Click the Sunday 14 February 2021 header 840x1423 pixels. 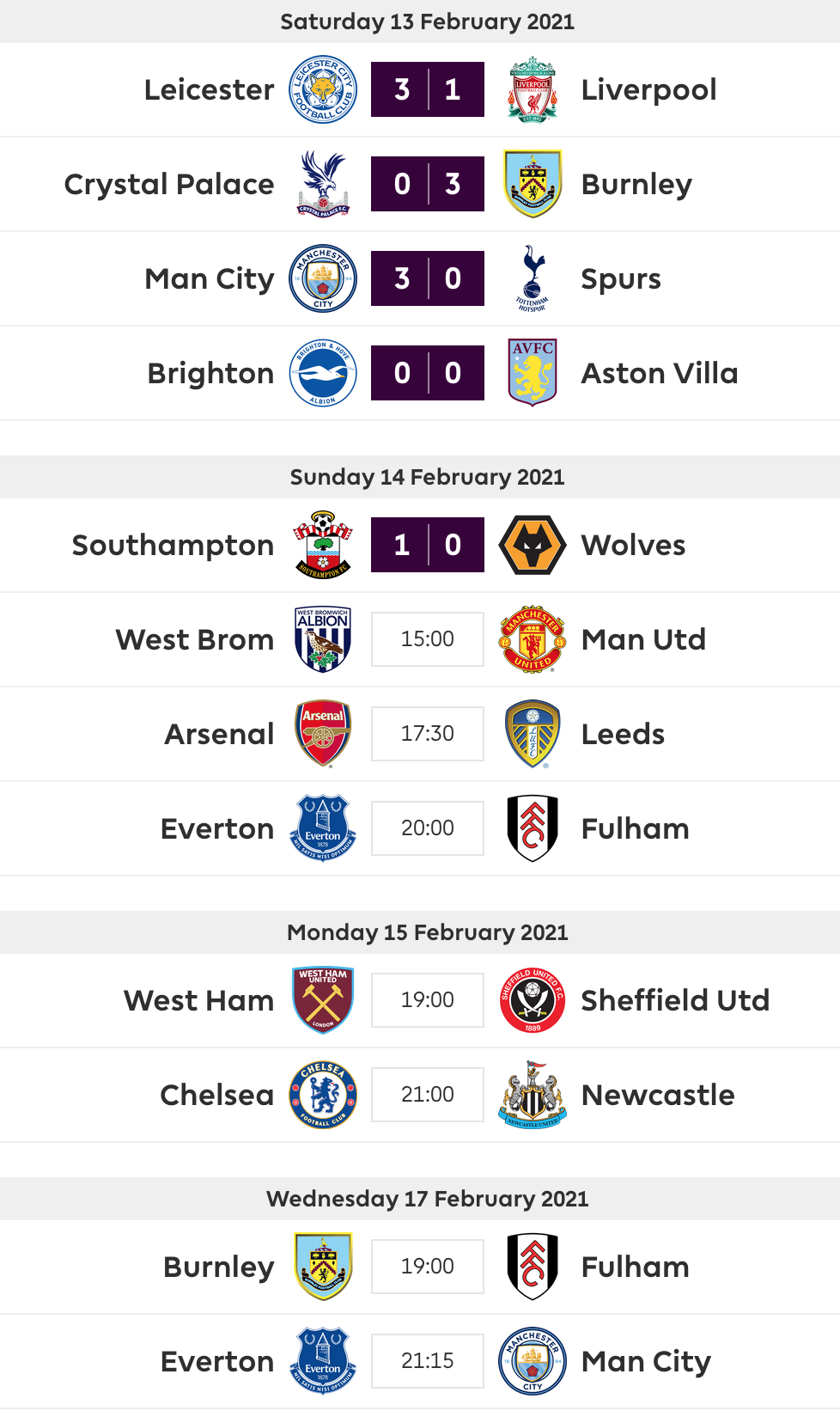pyautogui.click(x=428, y=477)
